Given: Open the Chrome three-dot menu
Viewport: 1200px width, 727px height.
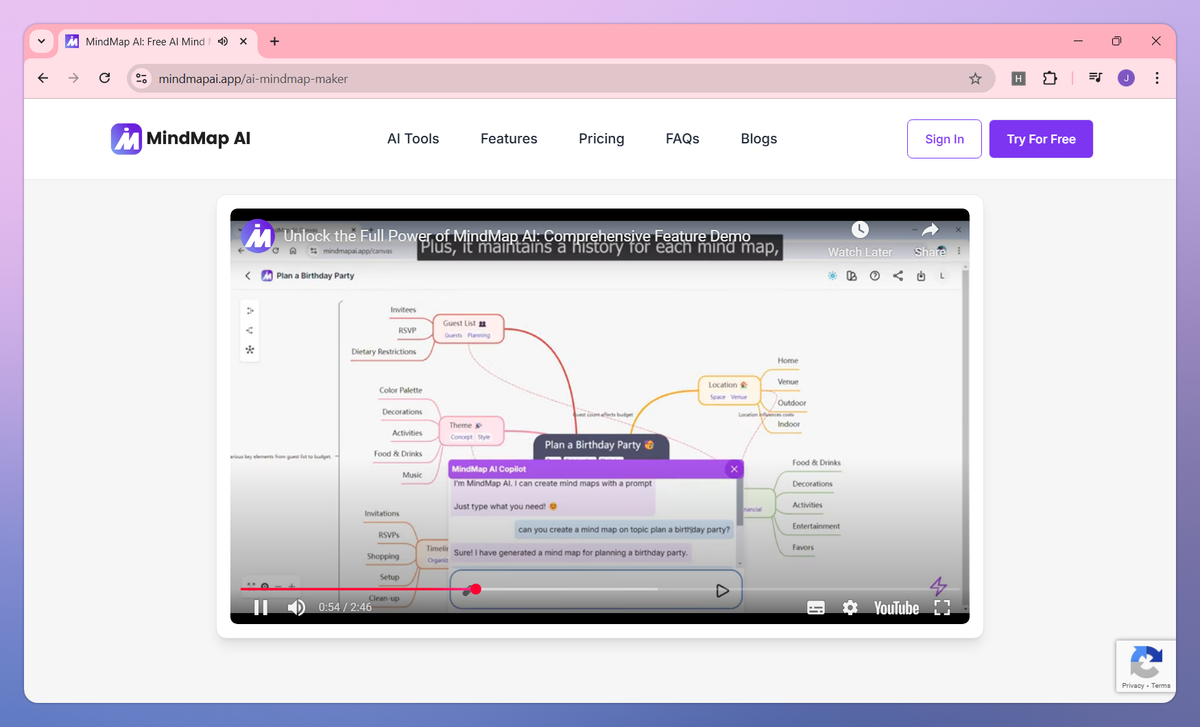Looking at the screenshot, I should 1157,77.
